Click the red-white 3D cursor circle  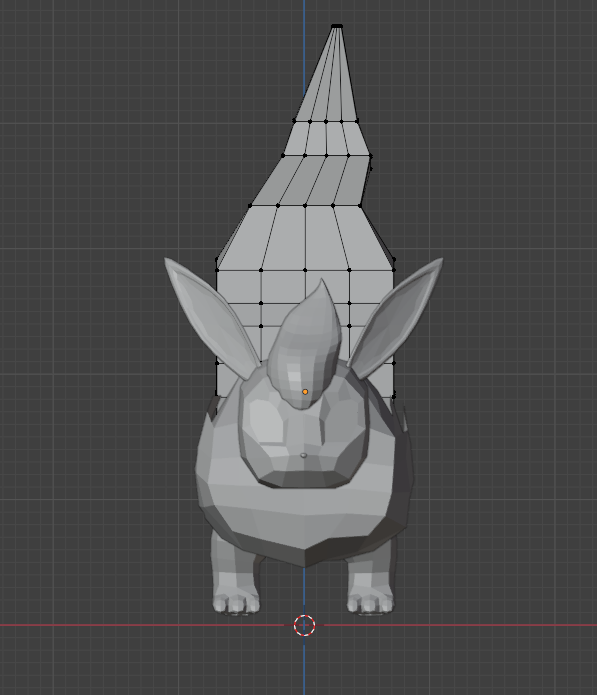304,625
